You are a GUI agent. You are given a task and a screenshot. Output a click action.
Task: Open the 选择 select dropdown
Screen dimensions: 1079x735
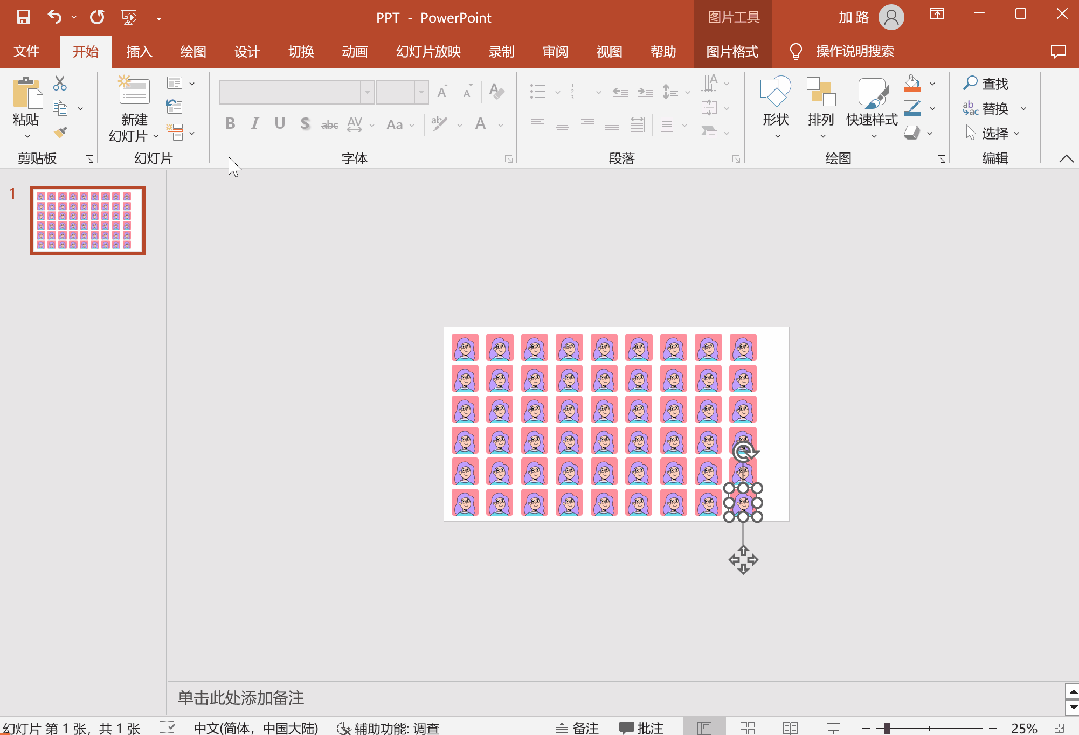click(992, 133)
